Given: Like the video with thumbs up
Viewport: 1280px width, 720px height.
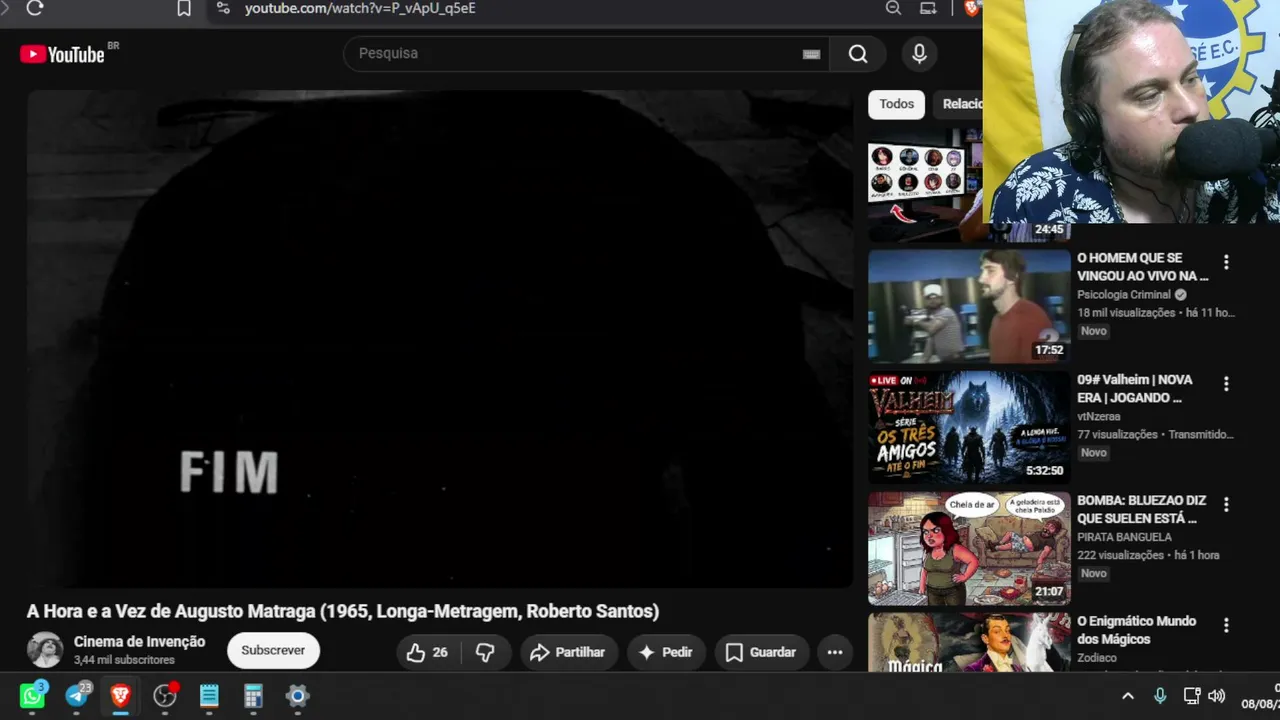Looking at the screenshot, I should 427,652.
